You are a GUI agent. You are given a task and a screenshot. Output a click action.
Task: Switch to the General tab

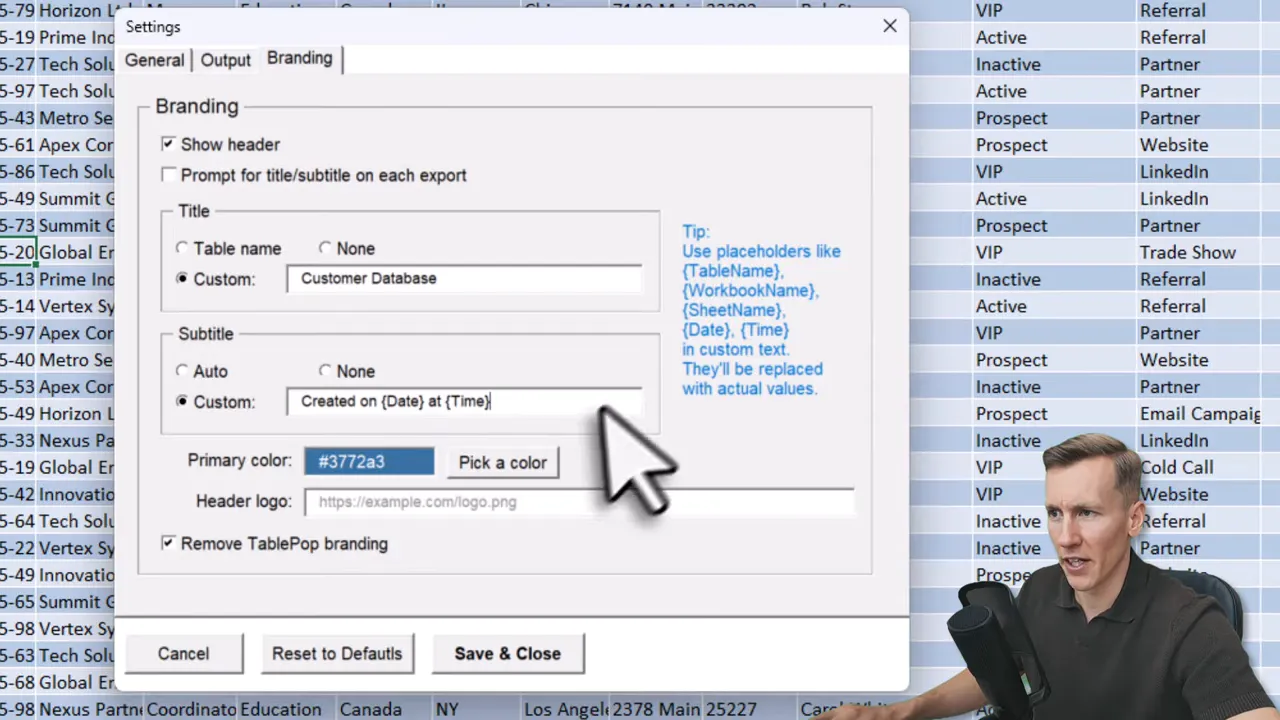tap(154, 59)
